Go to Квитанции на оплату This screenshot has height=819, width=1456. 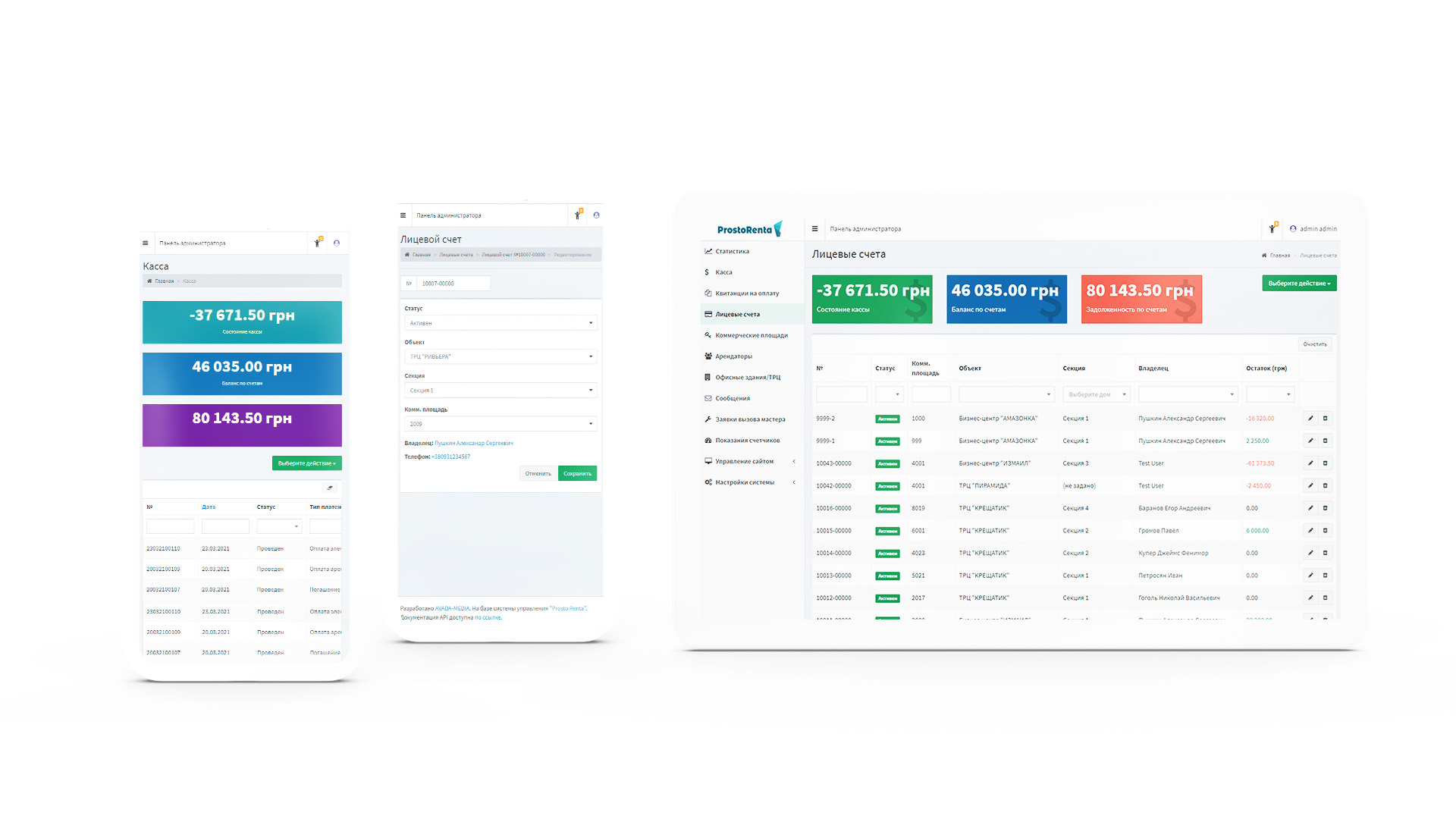pos(747,293)
